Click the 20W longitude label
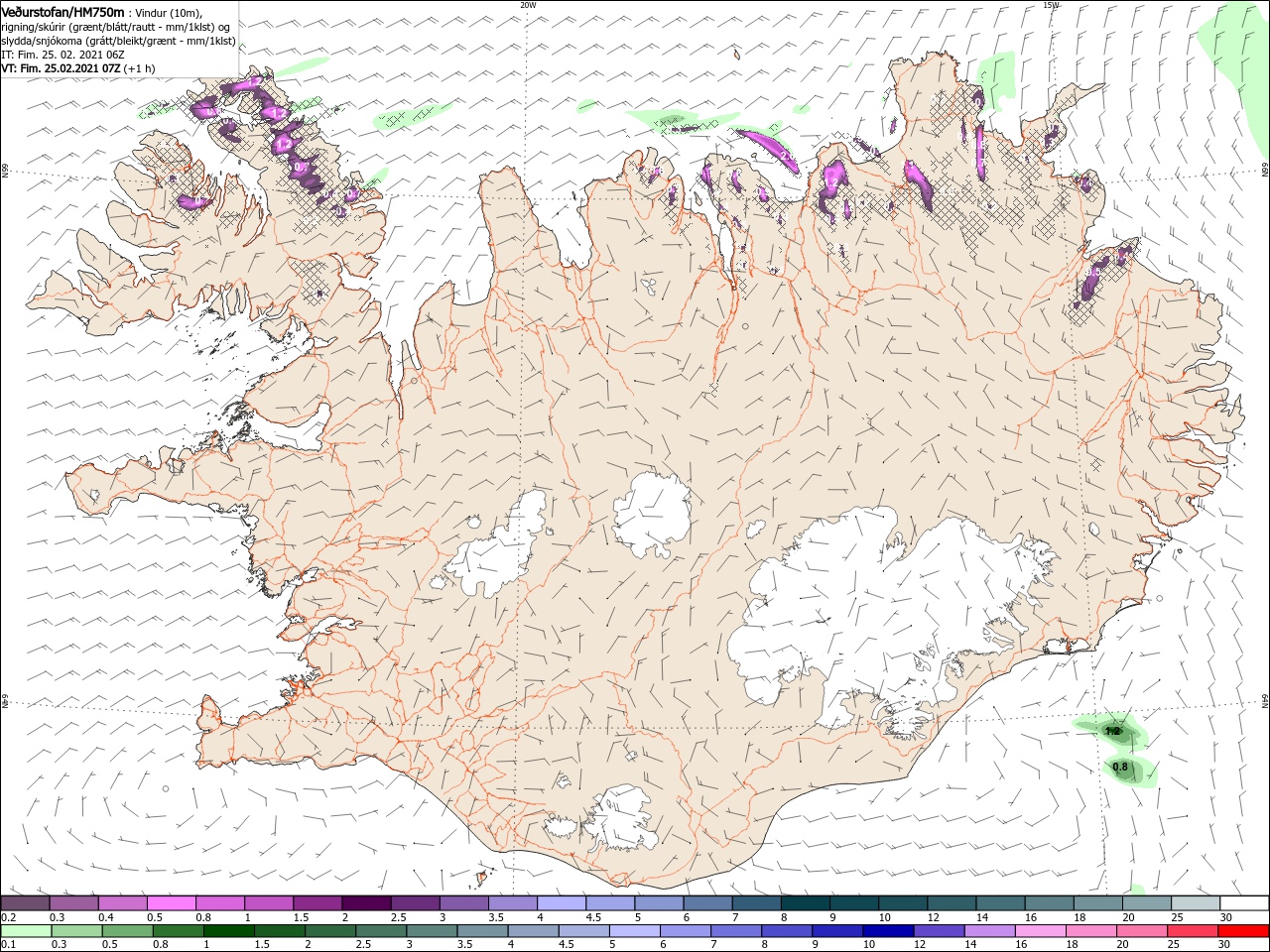The image size is (1270, 952). [x=528, y=5]
